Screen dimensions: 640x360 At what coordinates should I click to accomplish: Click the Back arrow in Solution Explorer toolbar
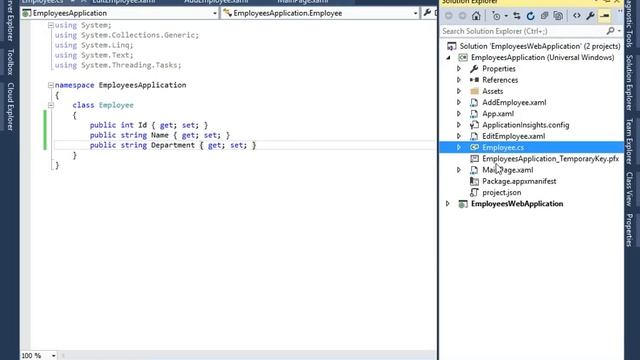(449, 16)
